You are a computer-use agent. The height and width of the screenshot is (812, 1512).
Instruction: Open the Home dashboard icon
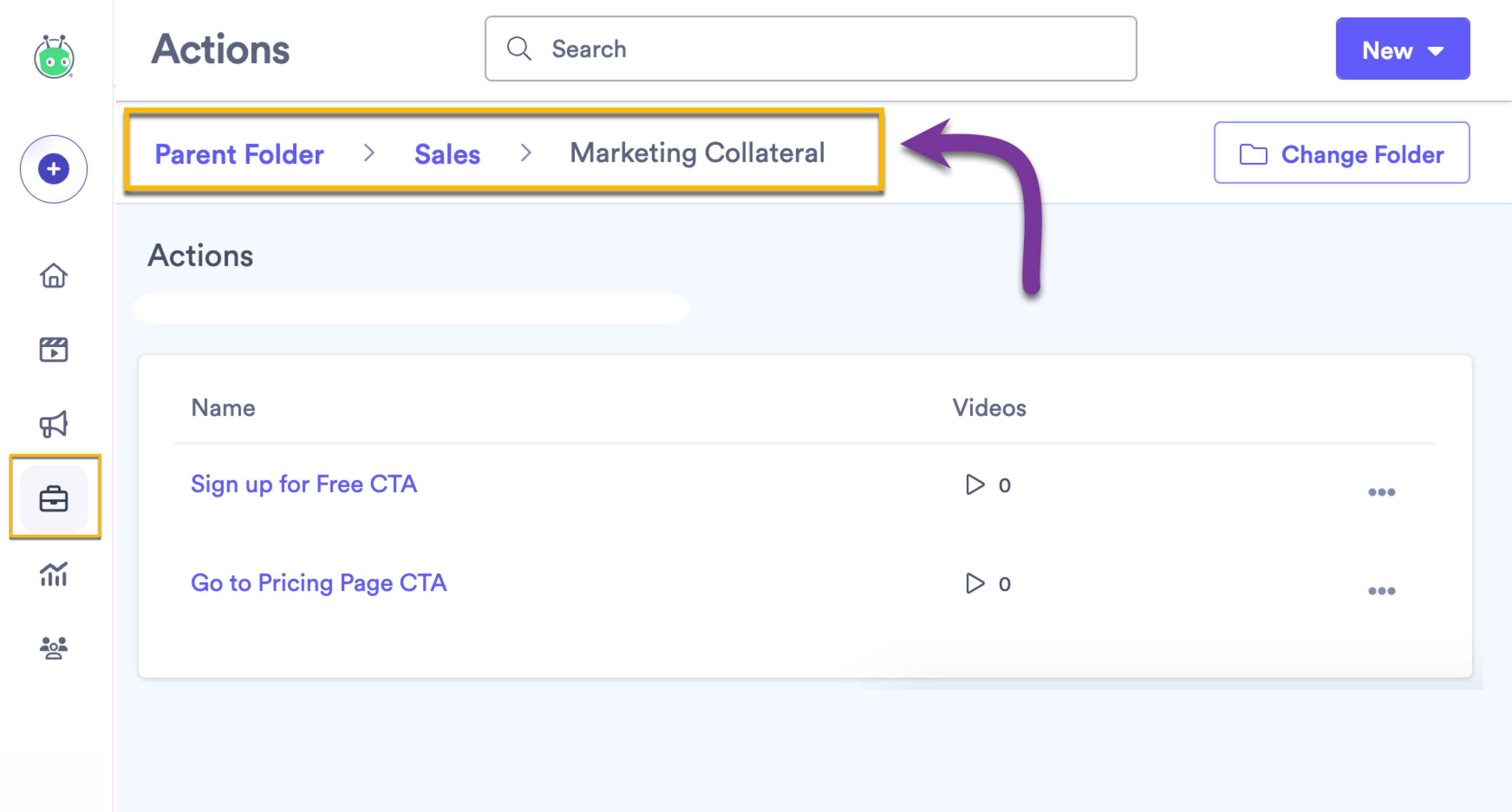point(53,276)
